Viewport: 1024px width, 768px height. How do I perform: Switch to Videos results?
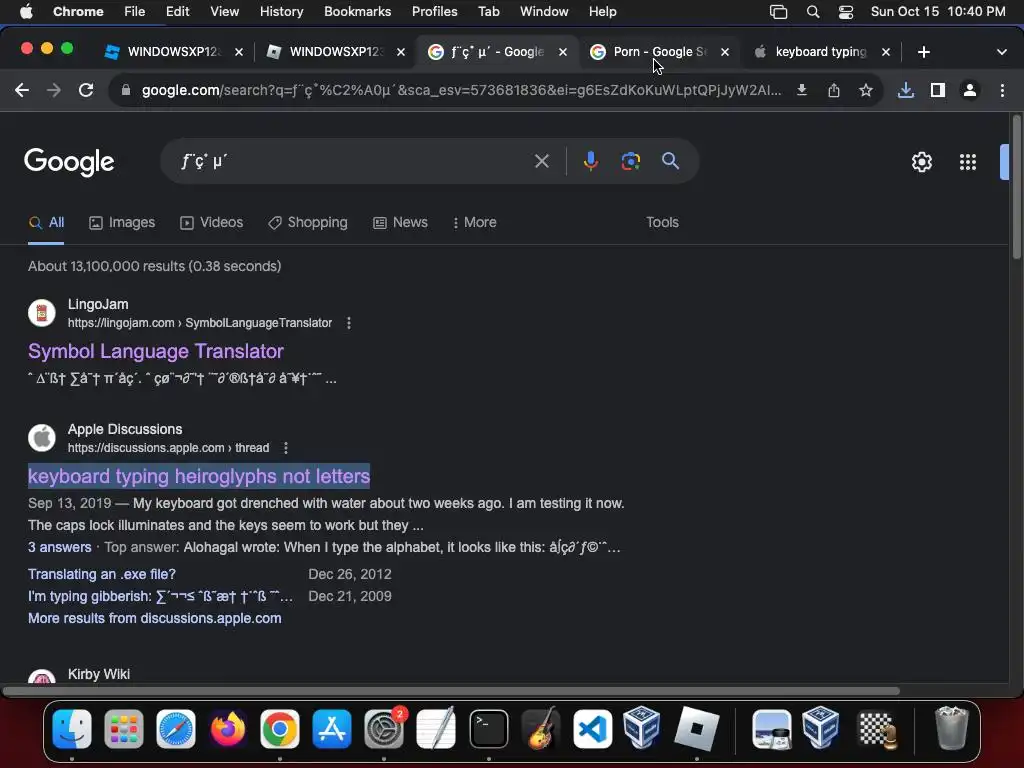click(x=212, y=223)
